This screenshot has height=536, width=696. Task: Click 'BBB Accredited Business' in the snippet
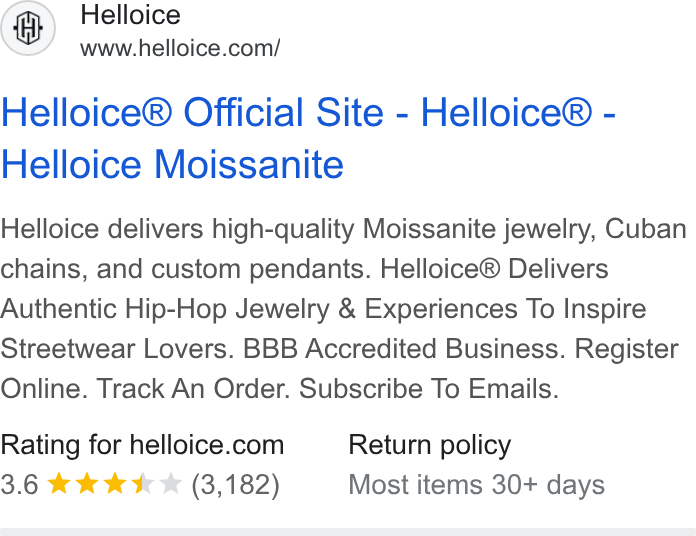[403, 349]
